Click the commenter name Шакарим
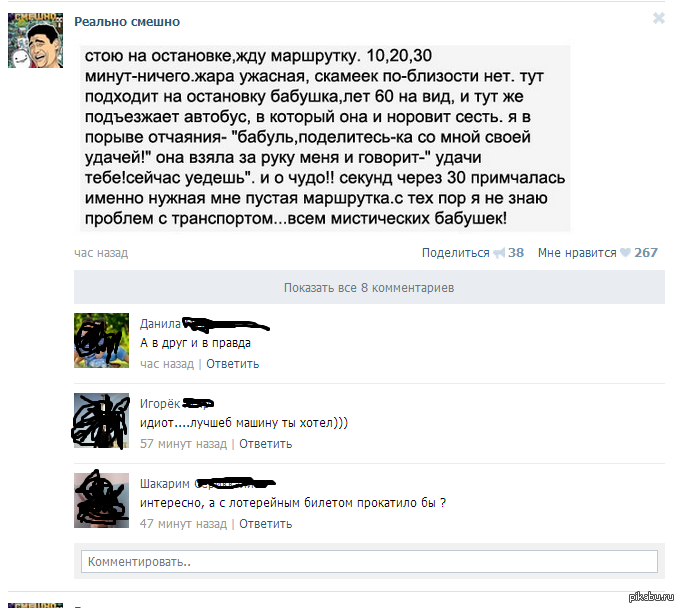This screenshot has height=608, width=679. click(165, 484)
